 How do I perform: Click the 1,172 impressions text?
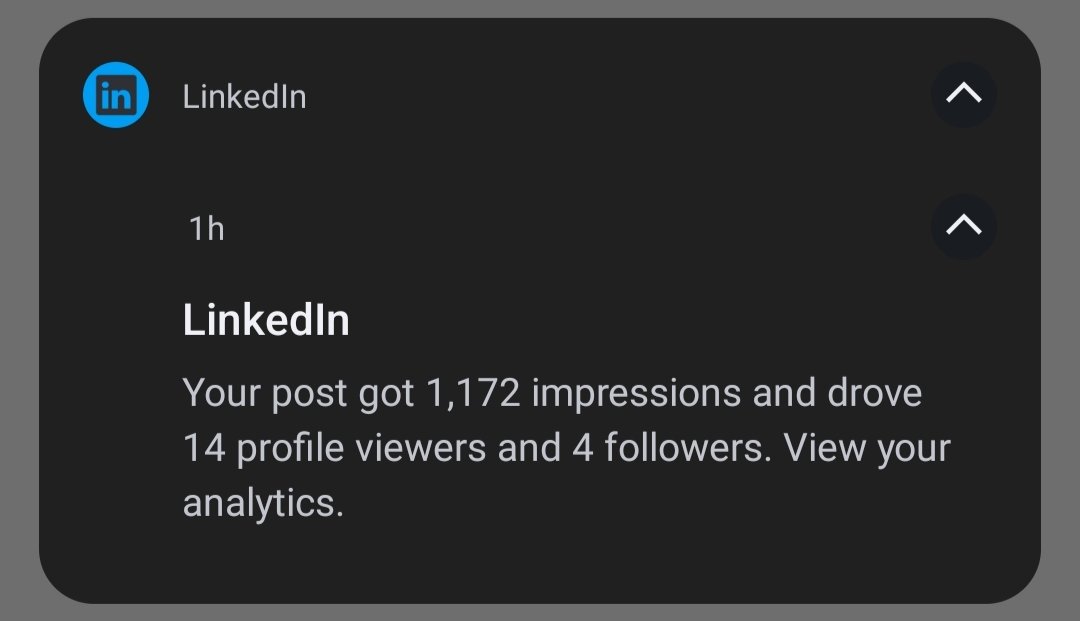[x=583, y=393]
